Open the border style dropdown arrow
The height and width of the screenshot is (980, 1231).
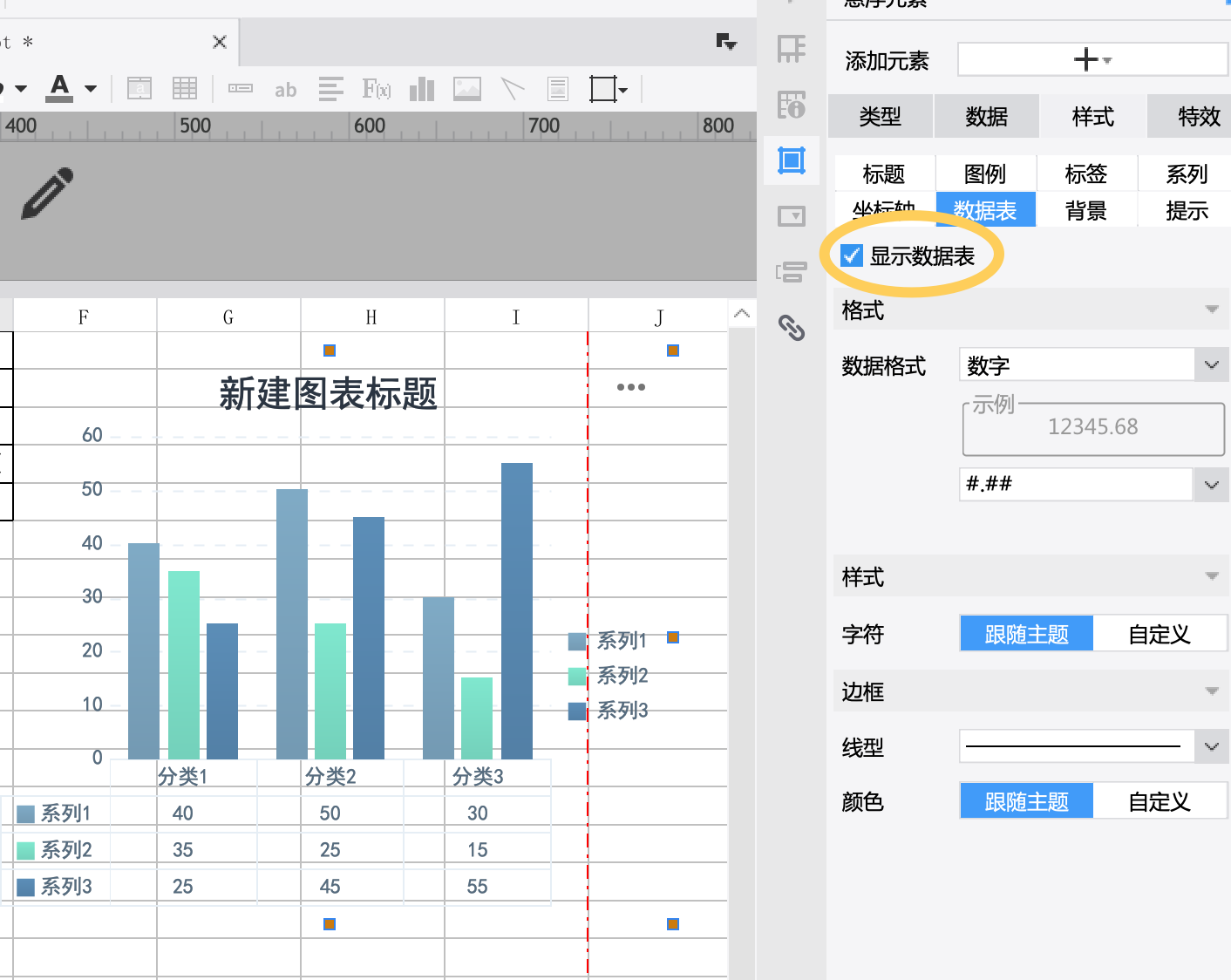623,90
